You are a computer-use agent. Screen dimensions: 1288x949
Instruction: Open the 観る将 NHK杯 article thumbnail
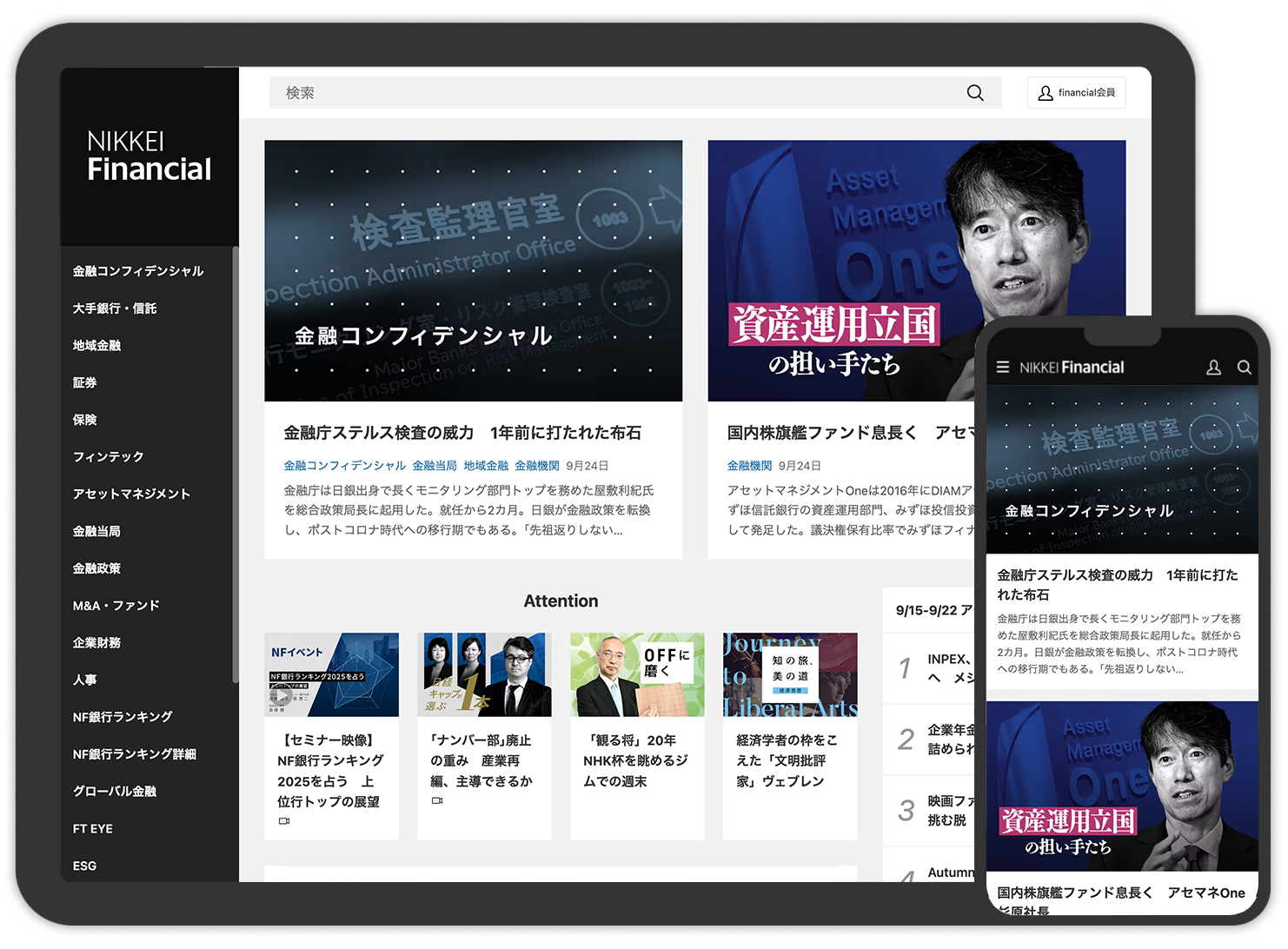tap(637, 675)
